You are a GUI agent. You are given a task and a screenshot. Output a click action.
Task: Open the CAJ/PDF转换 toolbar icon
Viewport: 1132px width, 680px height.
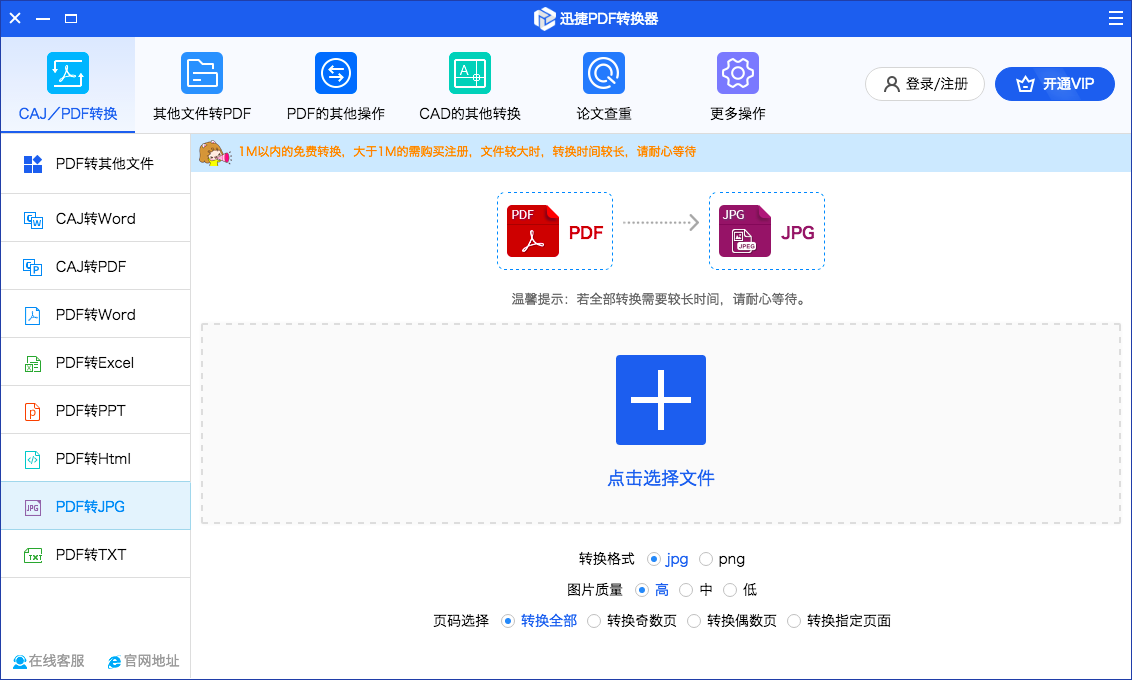68,73
